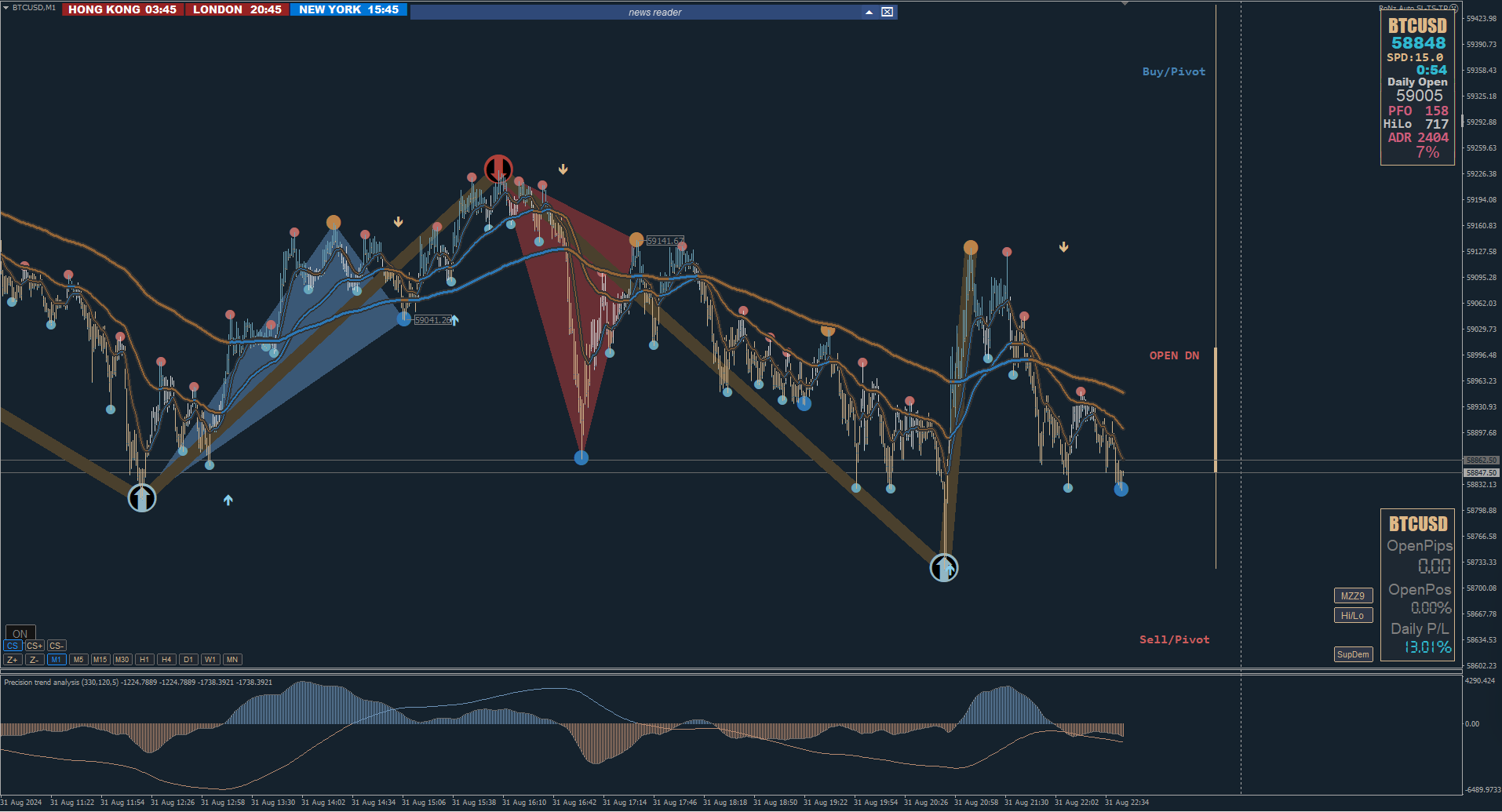Zoom in with the Z+ button

coord(13,660)
